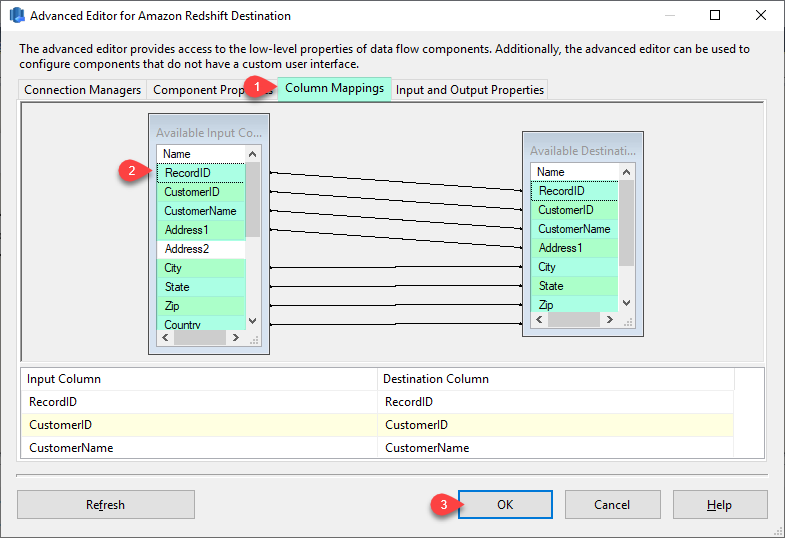The image size is (785, 538).
Task: Click the Cancel button
Action: (612, 504)
